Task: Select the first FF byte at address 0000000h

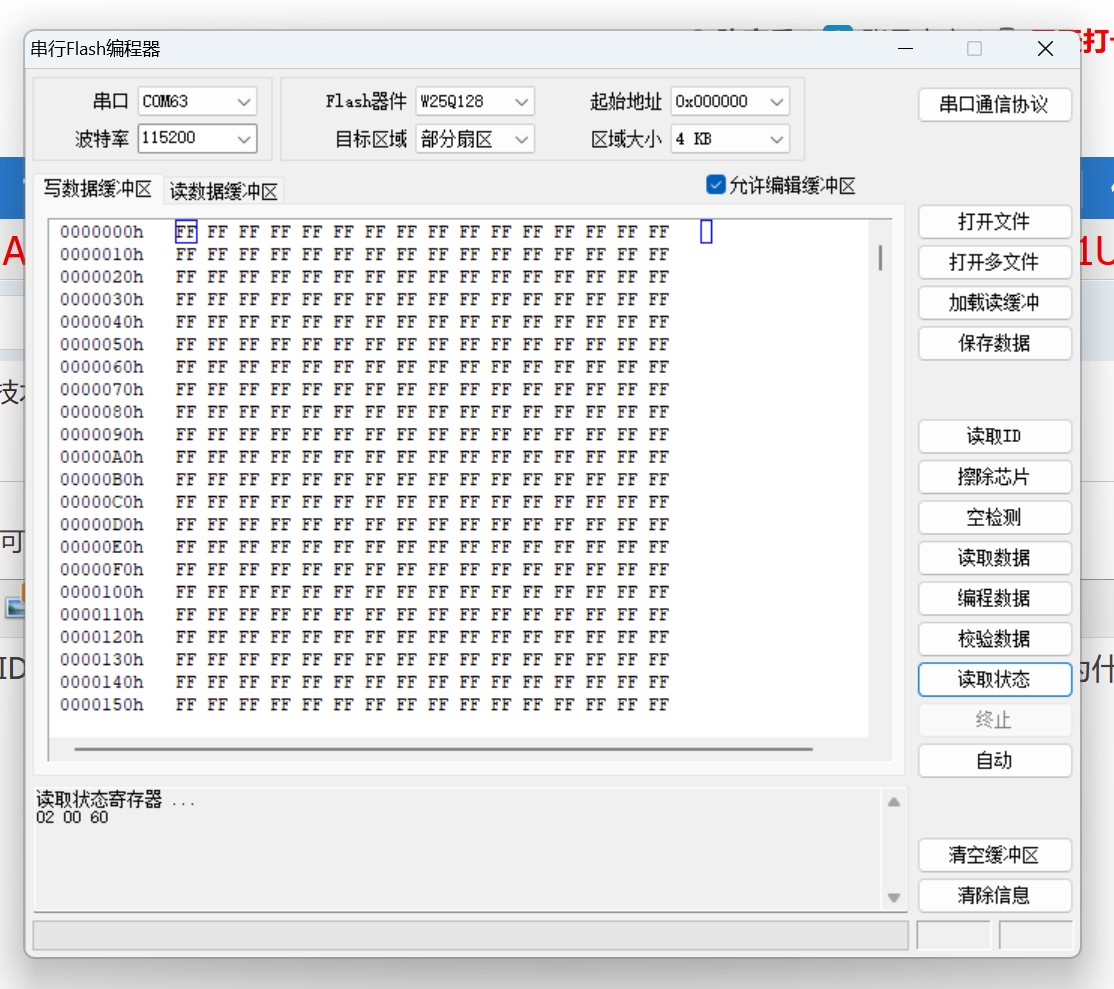Action: click(x=185, y=231)
